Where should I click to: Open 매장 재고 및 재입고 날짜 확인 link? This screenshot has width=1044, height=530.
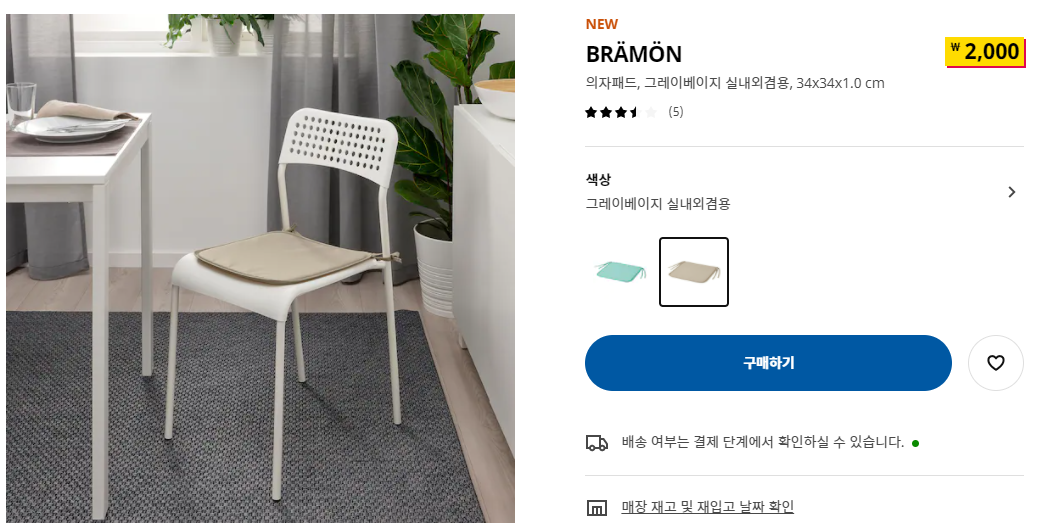pyautogui.click(x=708, y=507)
